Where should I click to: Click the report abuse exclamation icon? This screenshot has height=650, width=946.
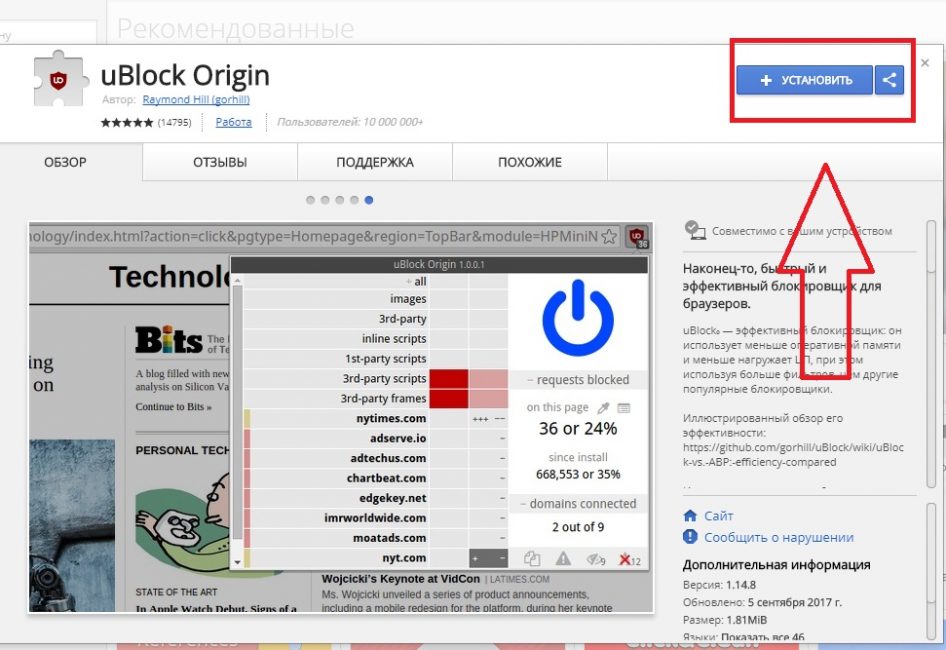tap(690, 537)
